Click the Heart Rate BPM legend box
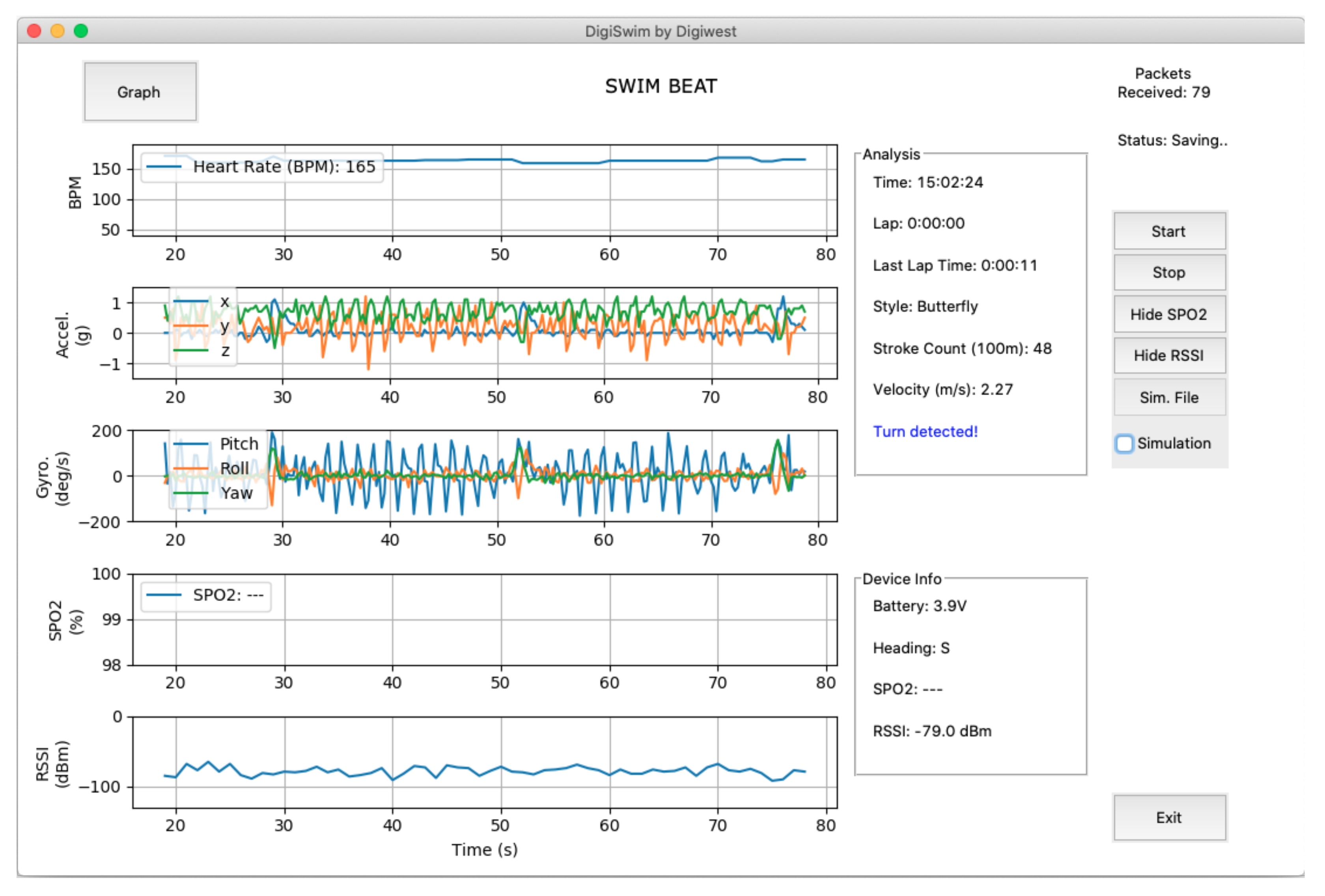The width and height of the screenshot is (1325, 896). pyautogui.click(x=262, y=167)
